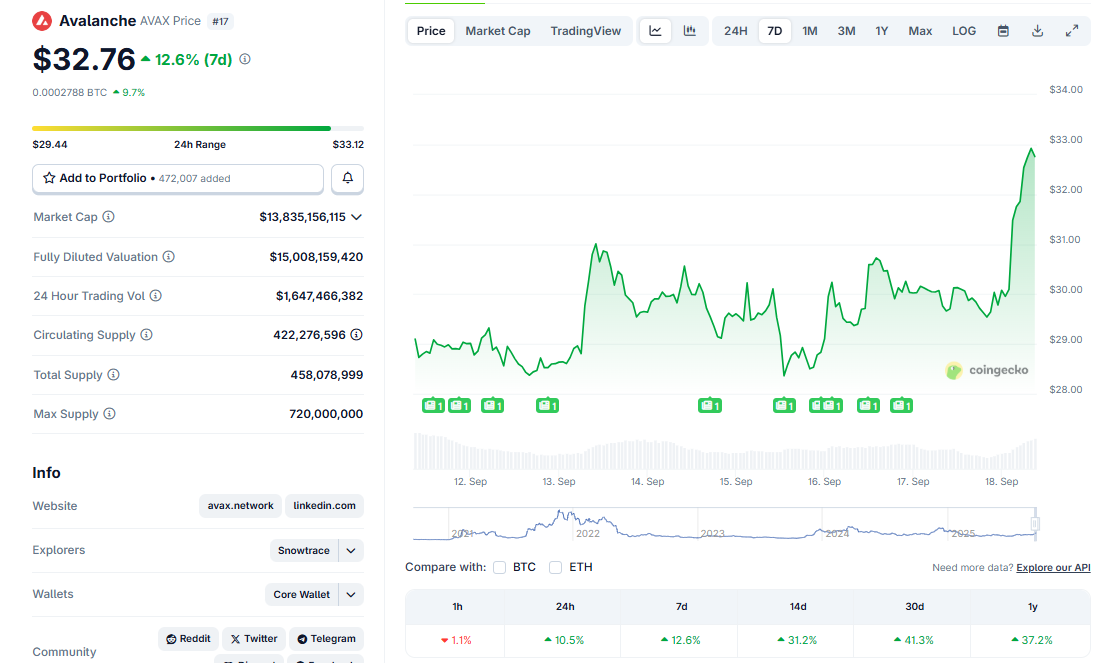The image size is (1115, 663).
Task: Toggle LOG scale on the chart
Action: (x=964, y=31)
